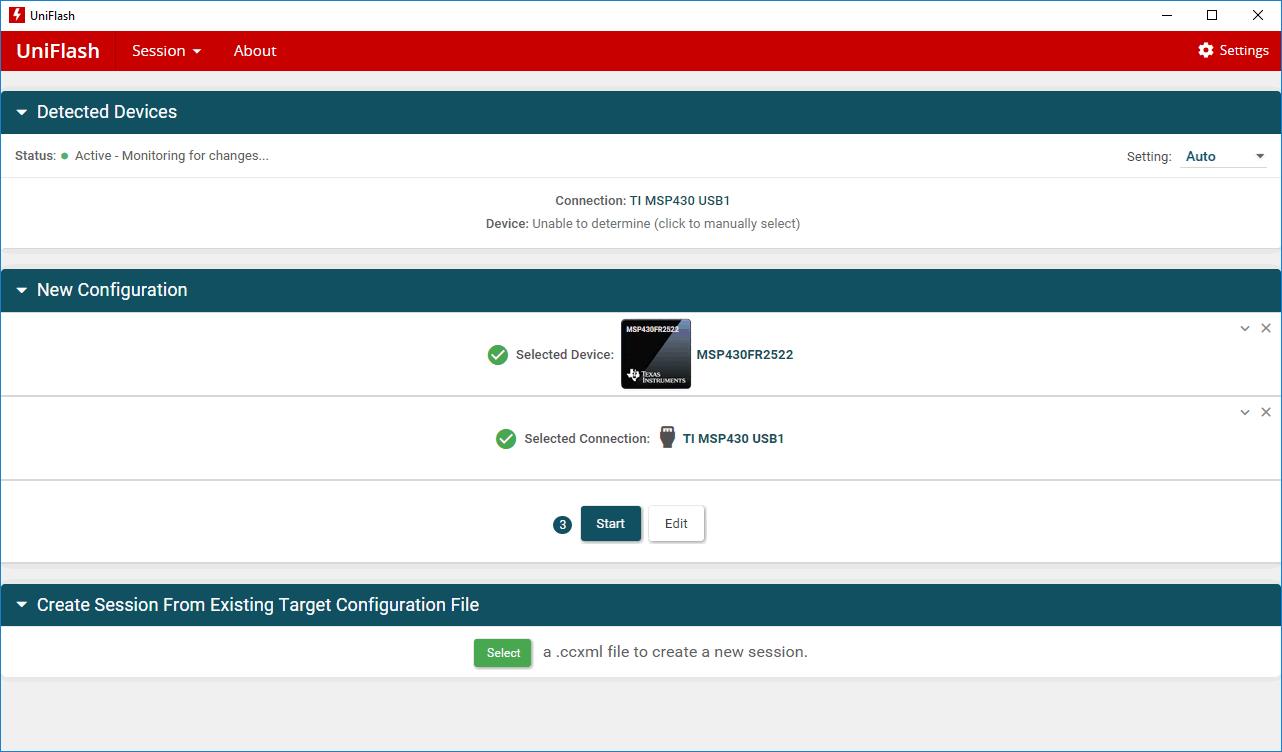Remove the Selected Device row
This screenshot has width=1282, height=752.
pos(1266,328)
